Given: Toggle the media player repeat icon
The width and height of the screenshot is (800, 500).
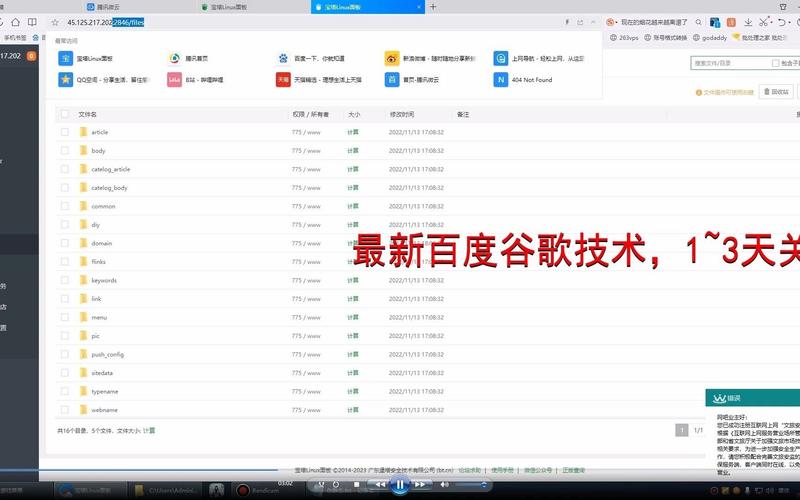Looking at the screenshot, I should click(x=336, y=484).
